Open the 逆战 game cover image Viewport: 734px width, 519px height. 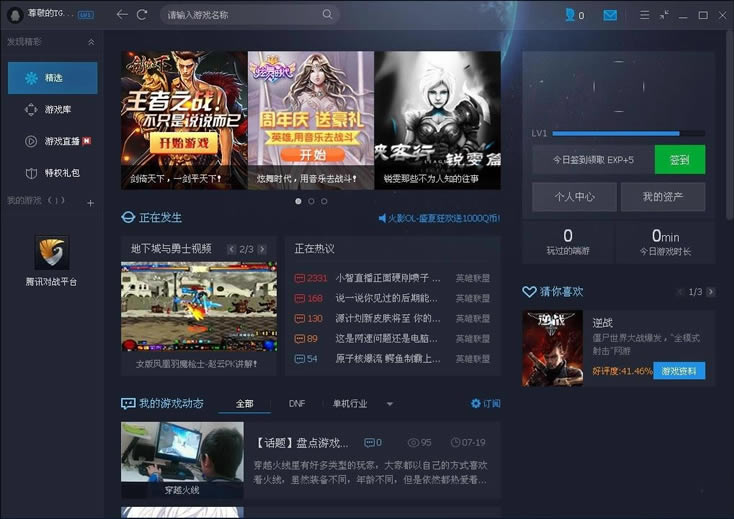click(552, 348)
